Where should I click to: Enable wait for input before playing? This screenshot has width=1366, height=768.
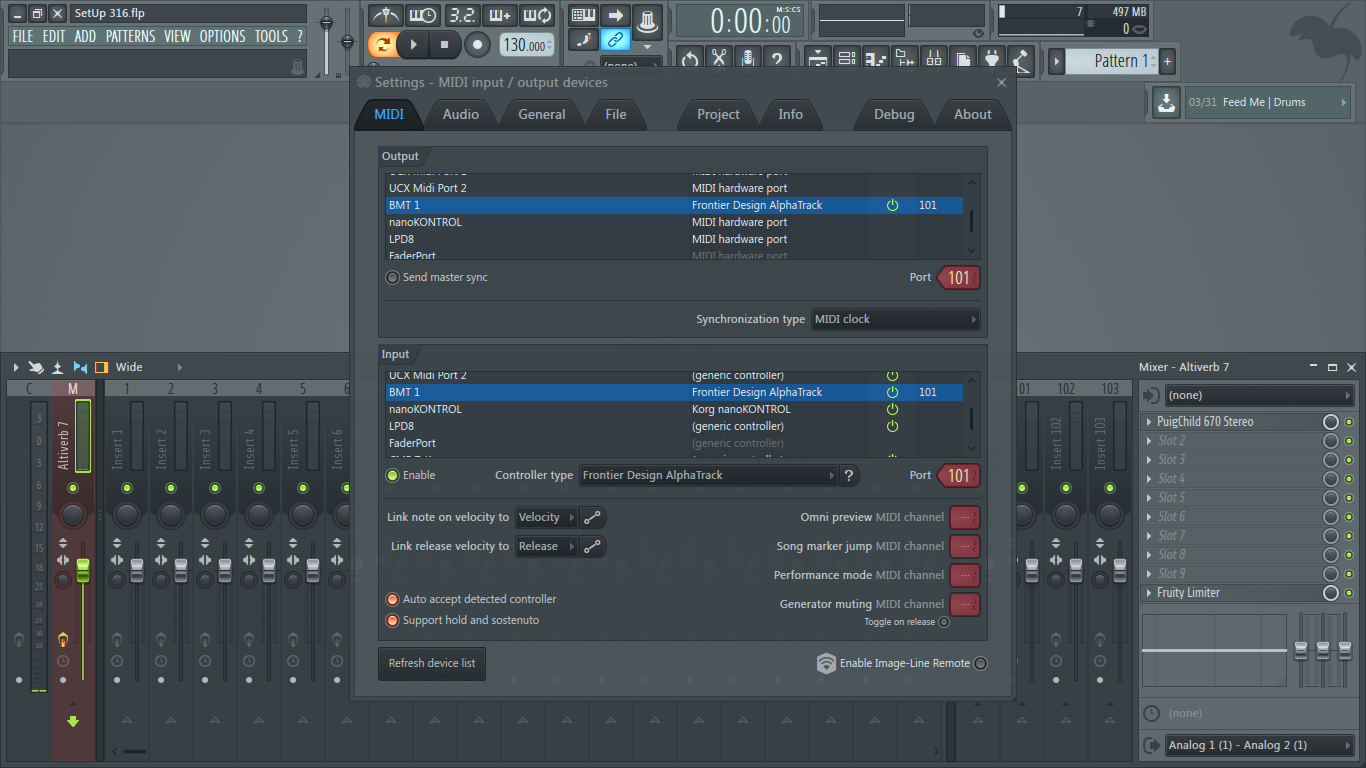pos(423,15)
